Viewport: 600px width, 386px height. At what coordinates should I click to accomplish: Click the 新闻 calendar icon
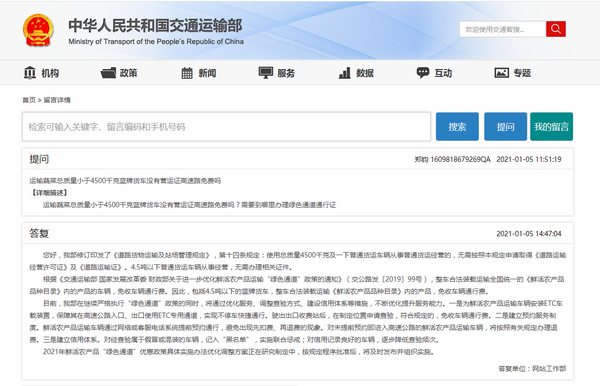[x=187, y=73]
